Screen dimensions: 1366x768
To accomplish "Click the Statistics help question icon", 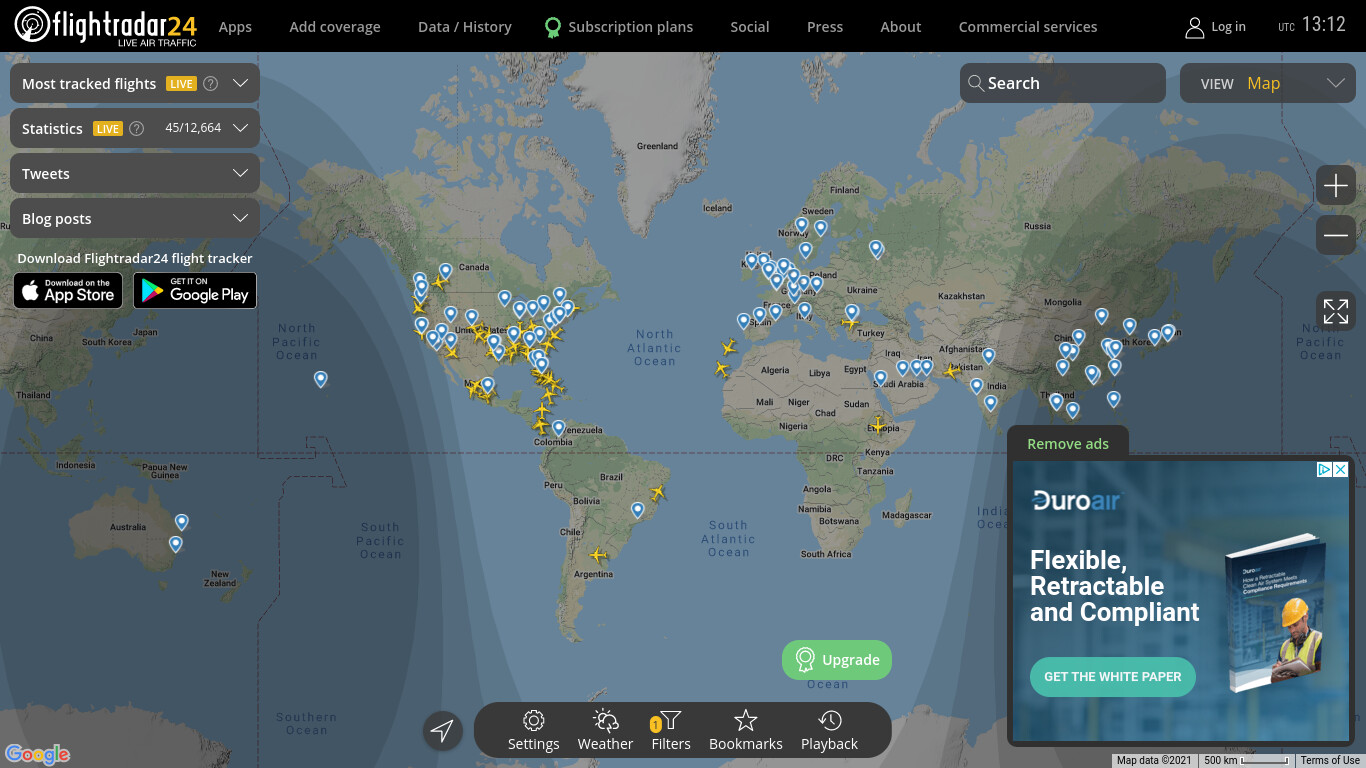I will tap(137, 128).
